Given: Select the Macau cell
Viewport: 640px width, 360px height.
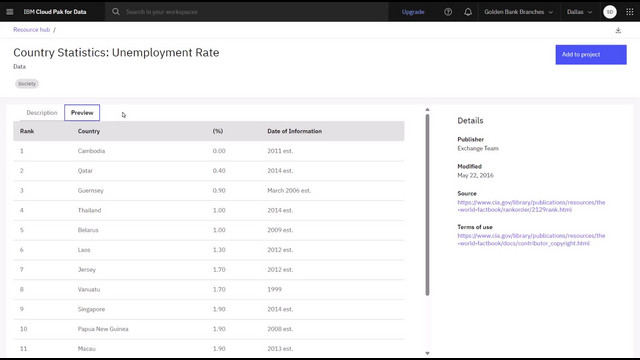Looking at the screenshot, I should pyautogui.click(x=87, y=349).
